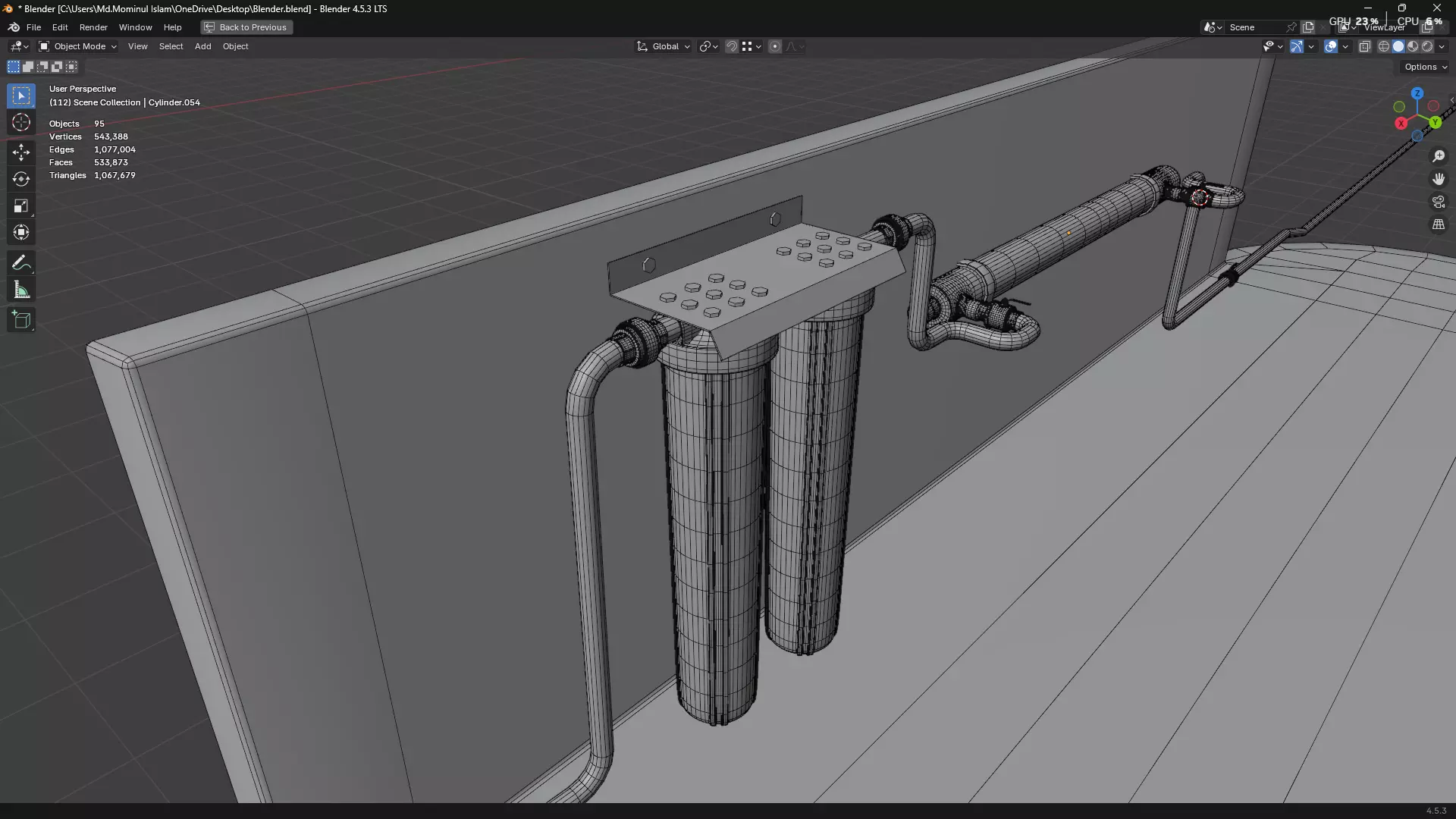
Task: Open the File menu
Action: (33, 27)
